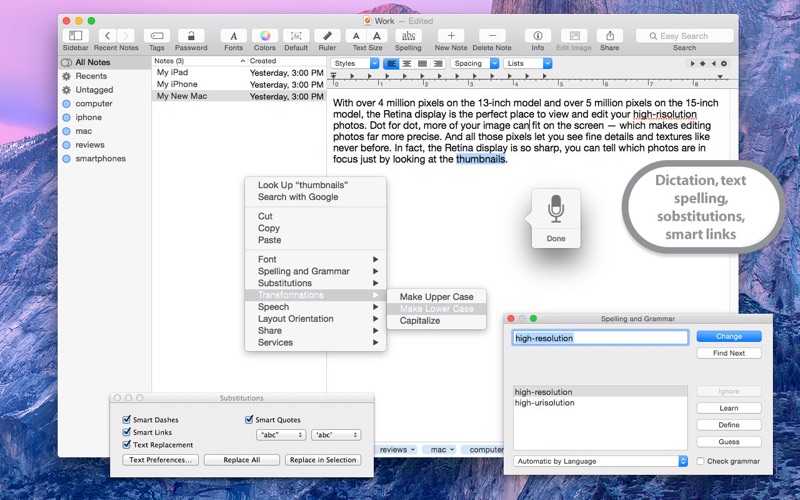Click the New Note plus icon

pyautogui.click(x=451, y=36)
